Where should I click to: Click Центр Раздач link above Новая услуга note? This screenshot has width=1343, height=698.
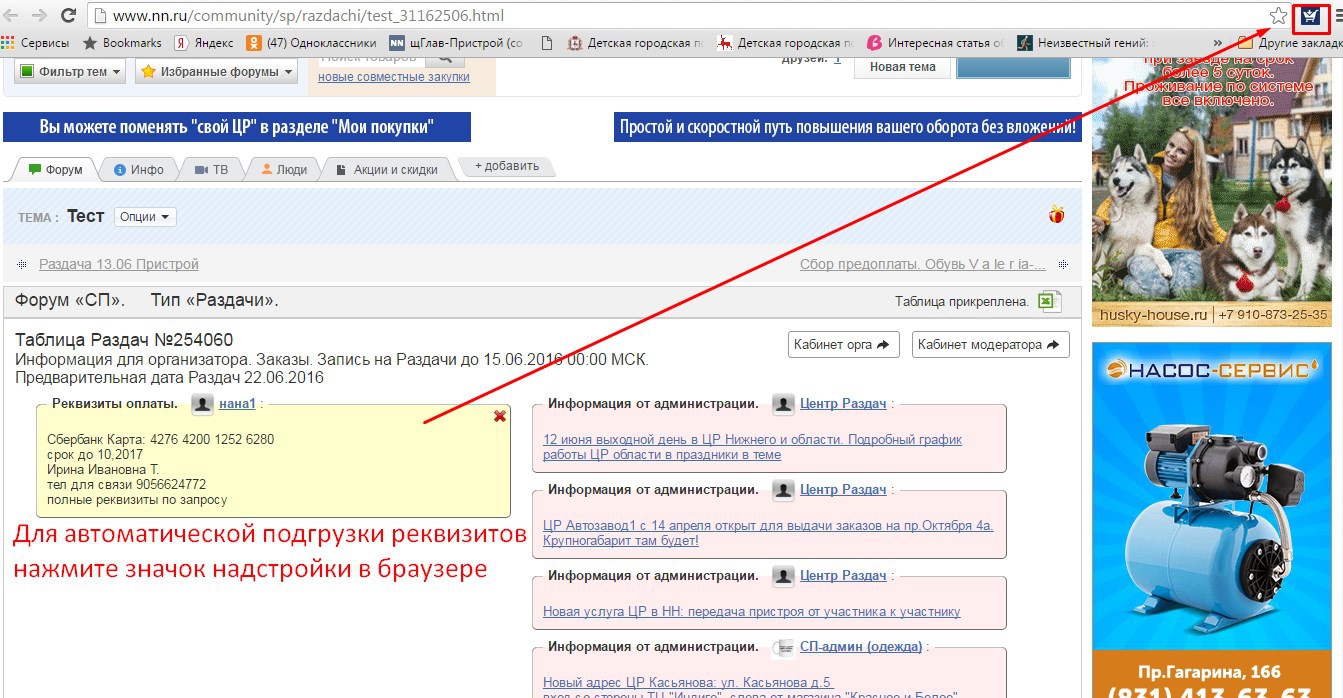(x=843, y=576)
